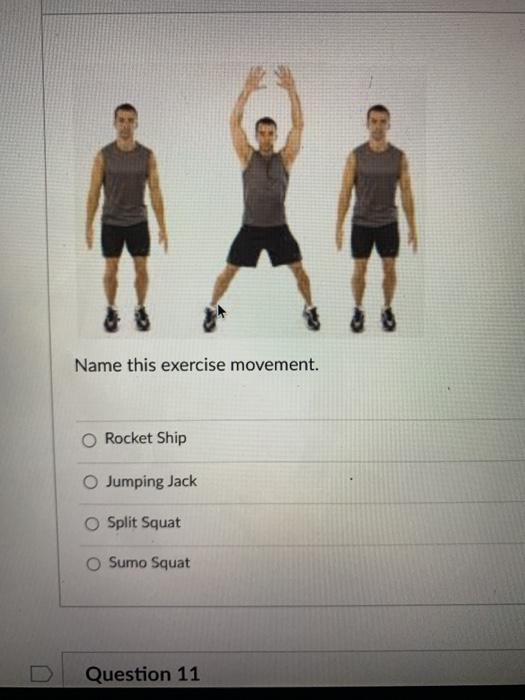Select the Rocket Ship radio button
The image size is (525, 700).
89,441
